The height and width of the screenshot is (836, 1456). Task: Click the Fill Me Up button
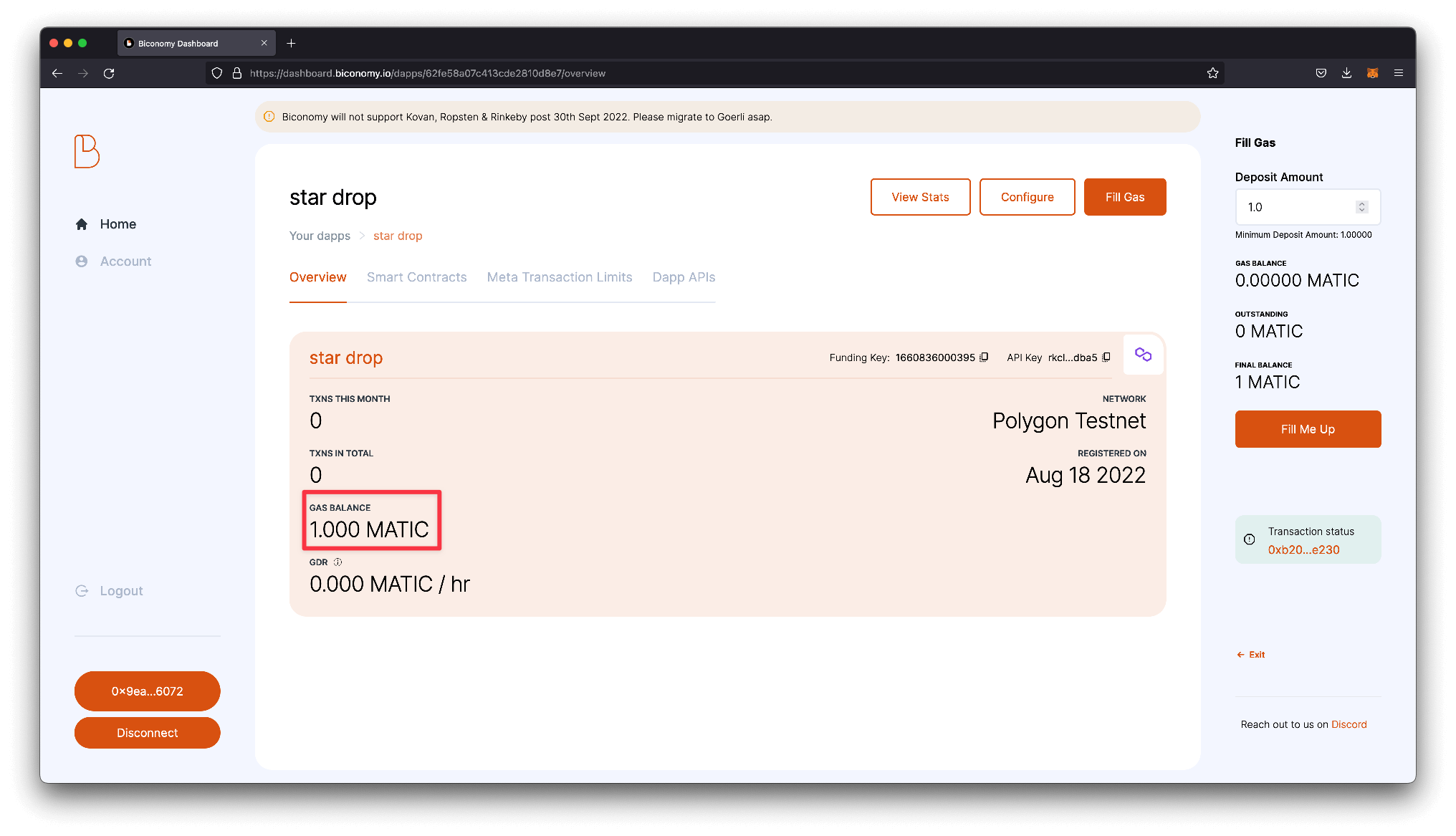1307,429
